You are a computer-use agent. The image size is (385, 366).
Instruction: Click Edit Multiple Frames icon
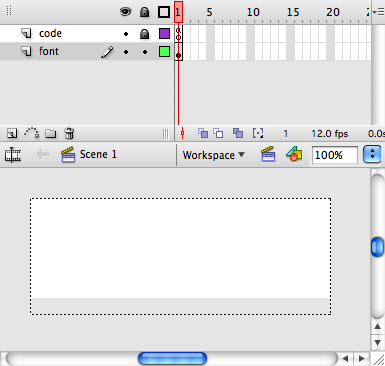click(x=238, y=133)
